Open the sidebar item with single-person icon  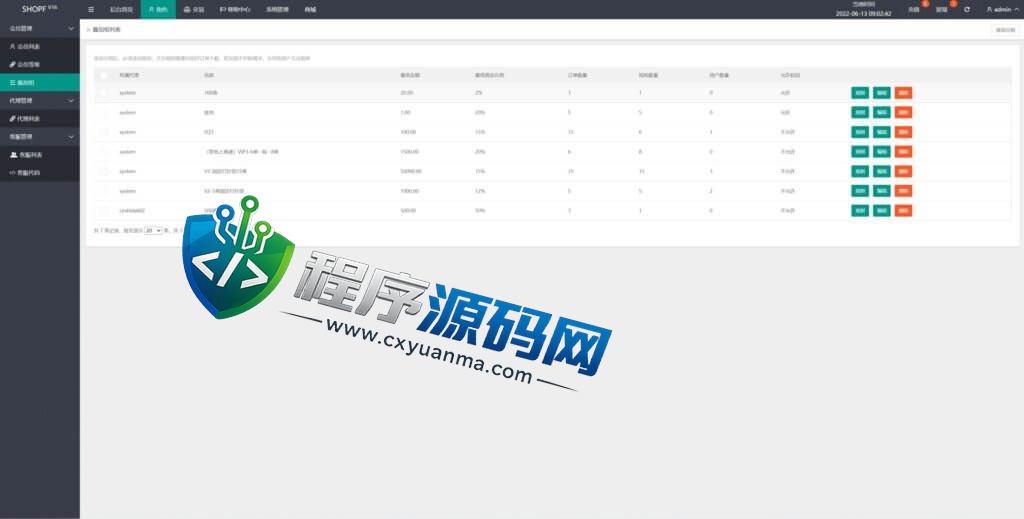click(x=40, y=47)
